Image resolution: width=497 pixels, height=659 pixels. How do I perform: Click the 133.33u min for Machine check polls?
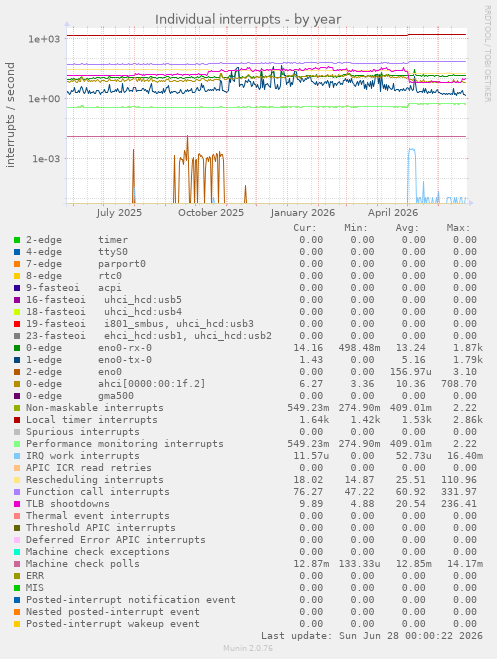[x=359, y=564]
